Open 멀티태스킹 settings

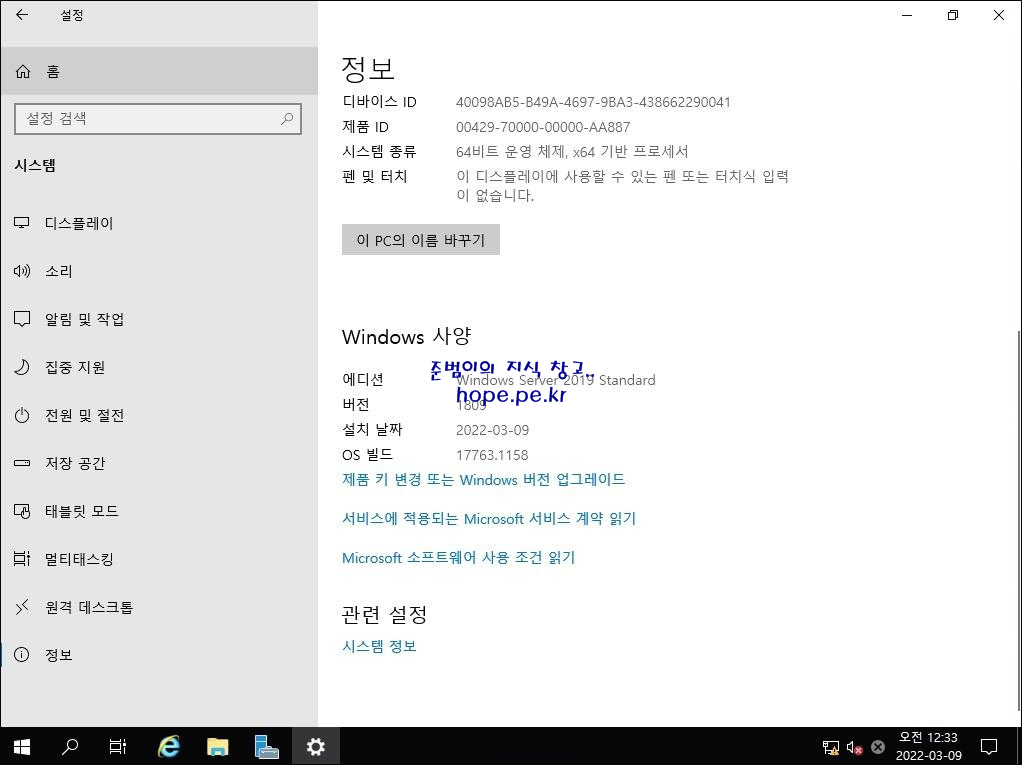159,559
